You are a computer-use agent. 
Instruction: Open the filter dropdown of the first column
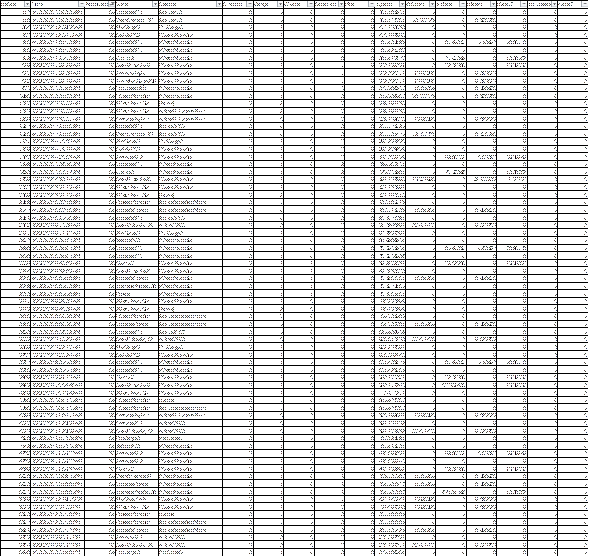(26, 4)
